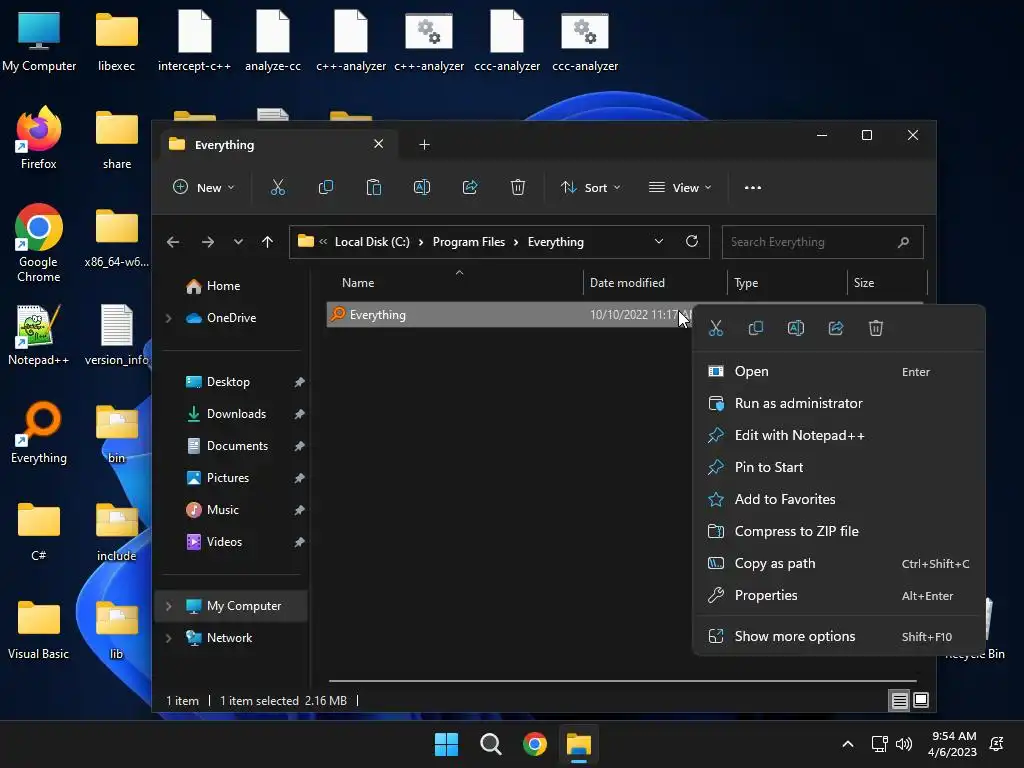Switch to large thumbnails view icon in status bar
Image resolution: width=1024 pixels, height=768 pixels.
click(x=921, y=701)
